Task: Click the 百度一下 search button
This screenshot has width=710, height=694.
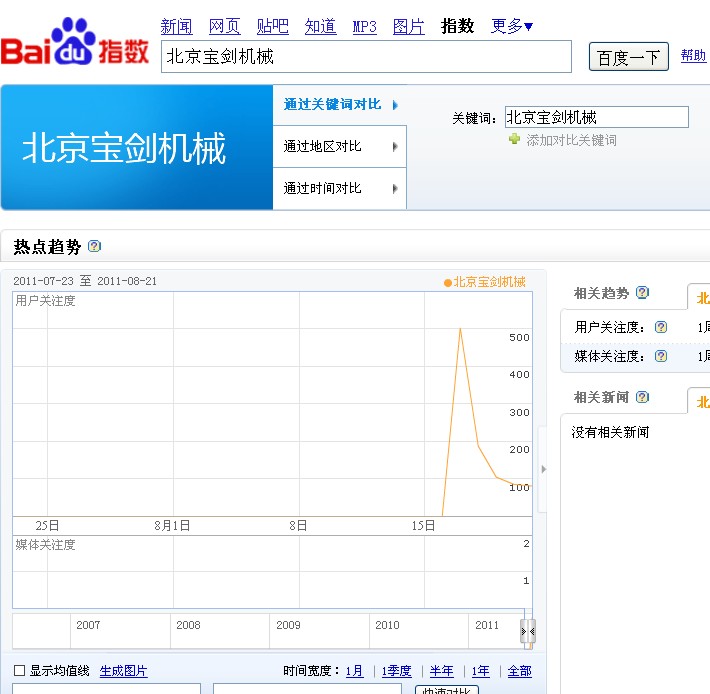Action: tap(628, 57)
